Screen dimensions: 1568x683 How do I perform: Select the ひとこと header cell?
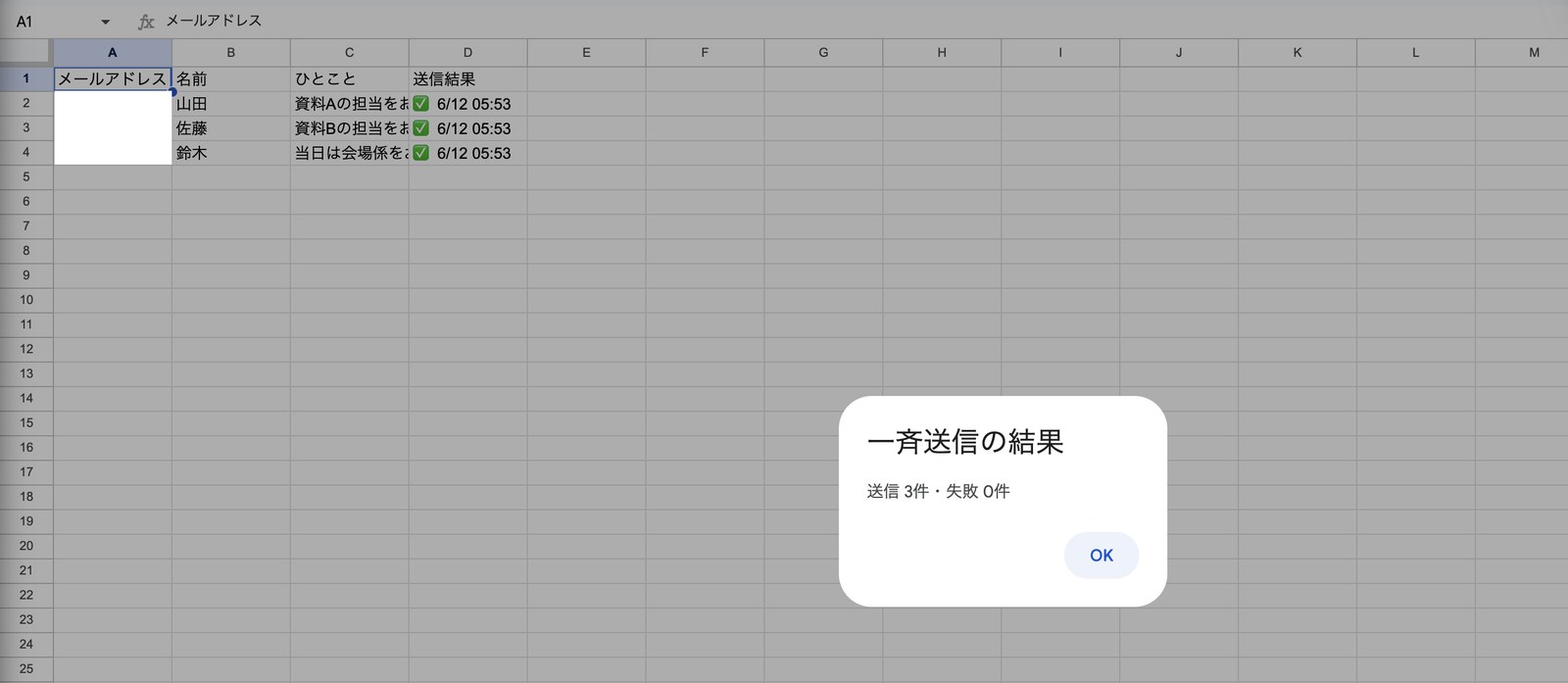pyautogui.click(x=350, y=79)
